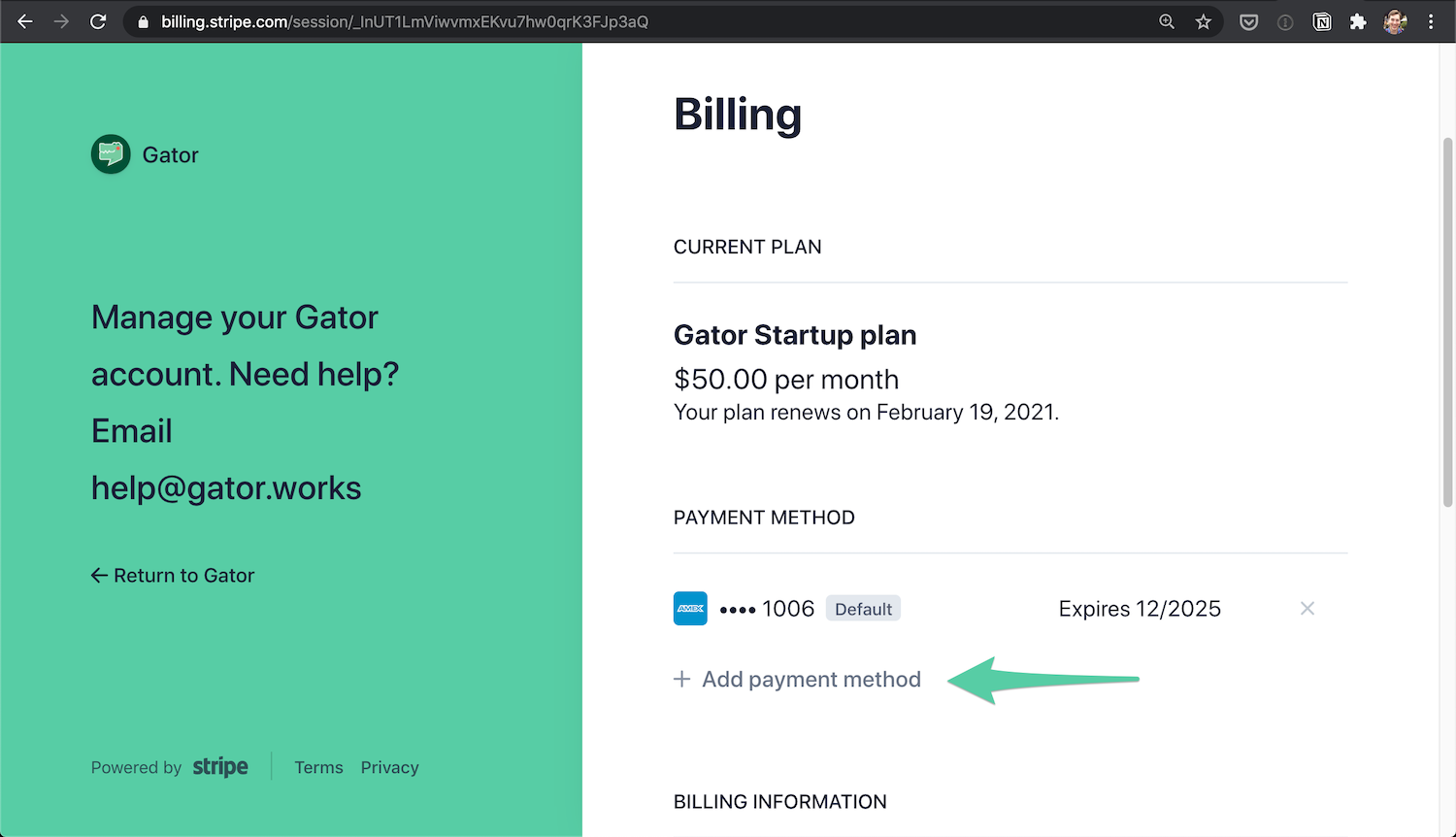
Task: Click the Powered by Stripe logo
Action: coord(220,767)
